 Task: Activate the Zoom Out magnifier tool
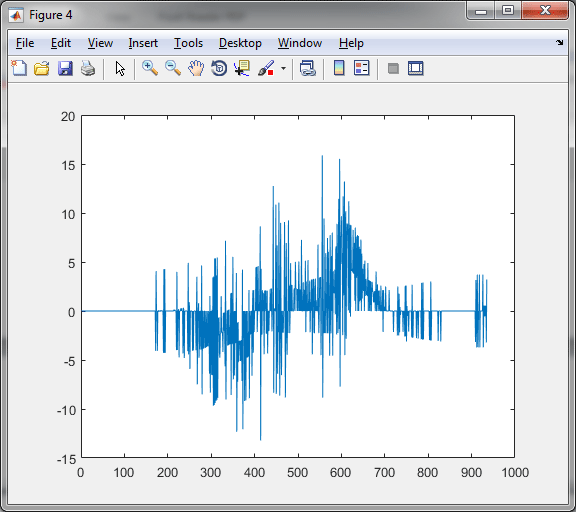pyautogui.click(x=173, y=68)
